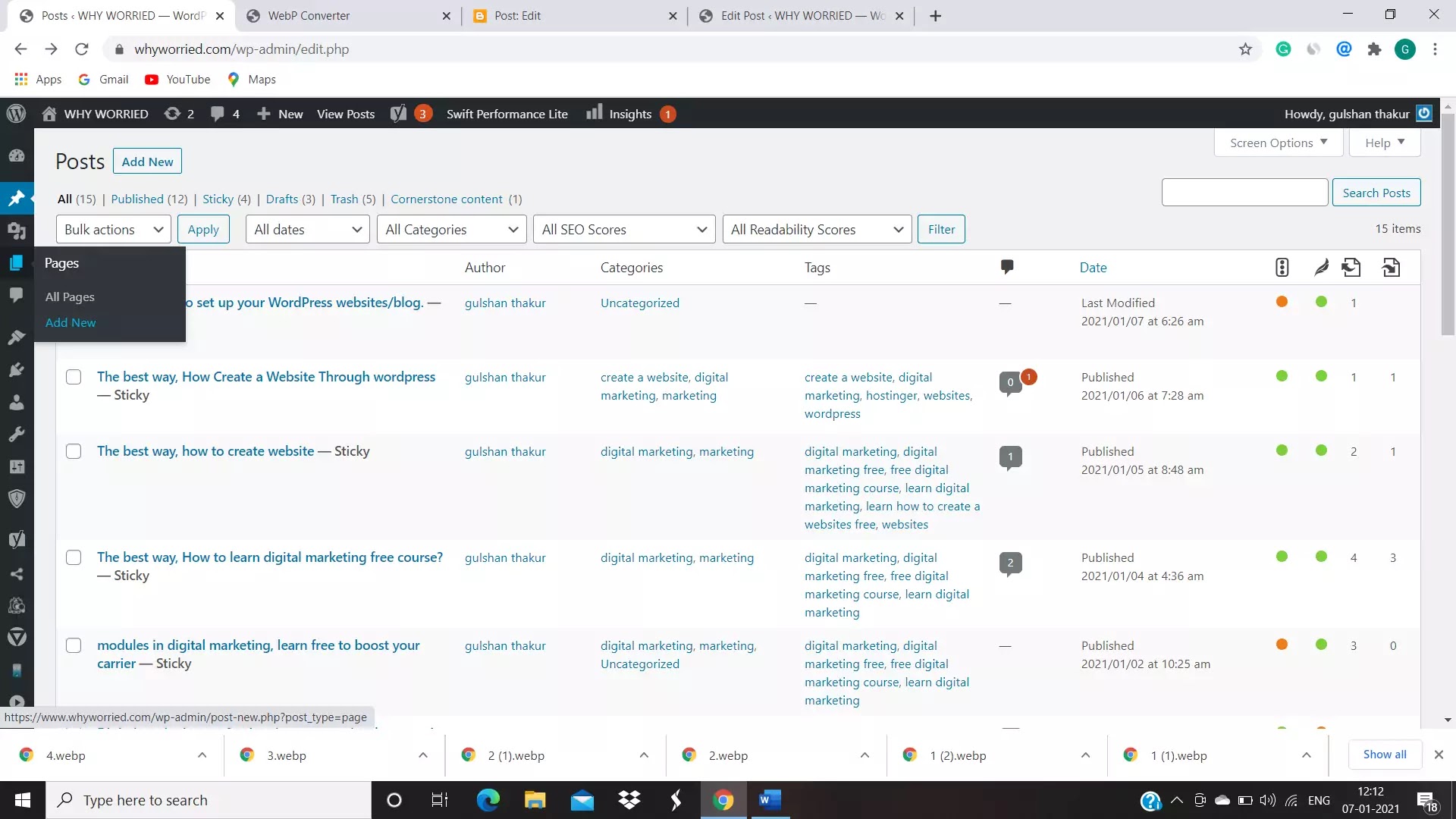This screenshot has width=1456, height=819.
Task: Click the posts search input field
Action: pos(1244,193)
